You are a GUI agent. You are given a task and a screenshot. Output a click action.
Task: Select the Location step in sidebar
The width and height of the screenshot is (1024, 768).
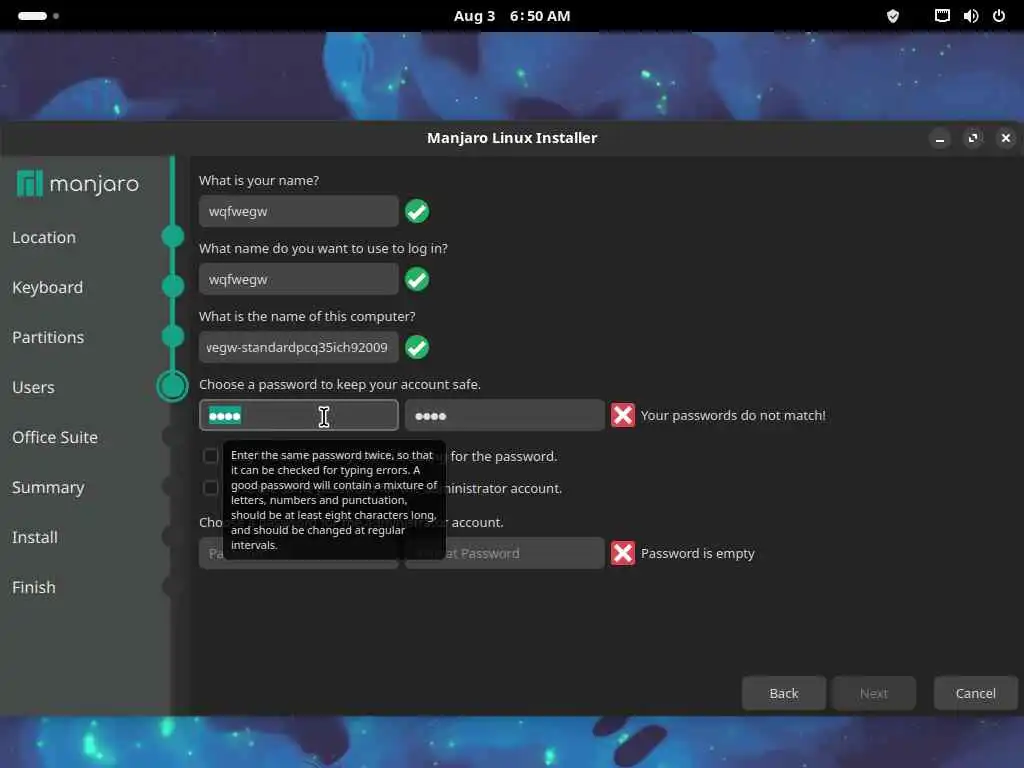(44, 237)
